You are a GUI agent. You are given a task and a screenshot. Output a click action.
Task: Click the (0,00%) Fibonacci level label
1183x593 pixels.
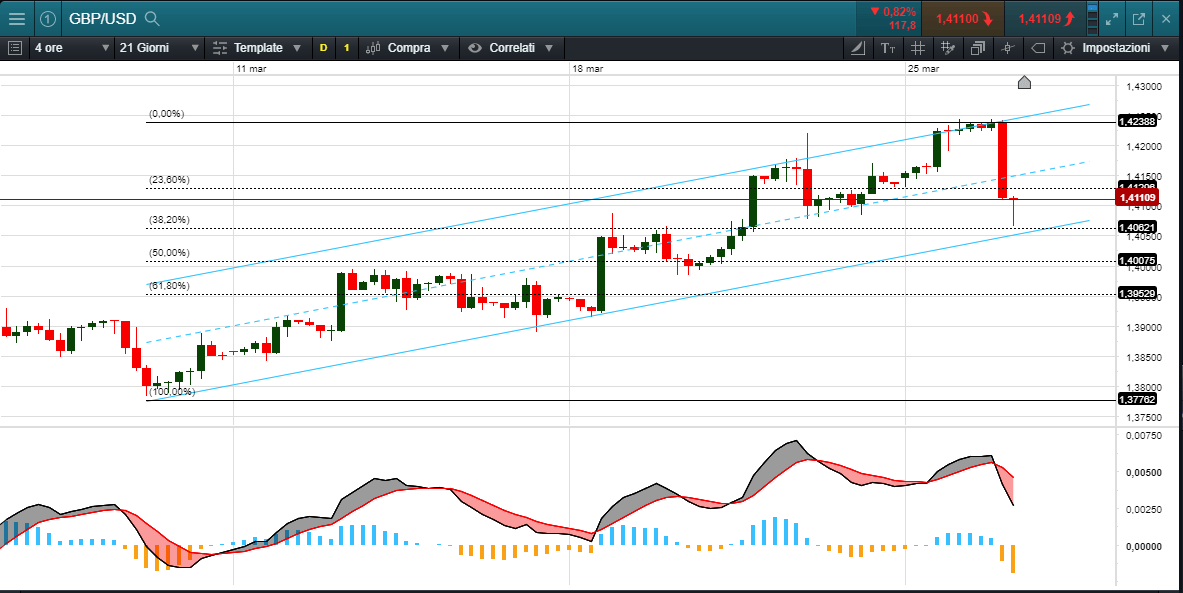(166, 114)
